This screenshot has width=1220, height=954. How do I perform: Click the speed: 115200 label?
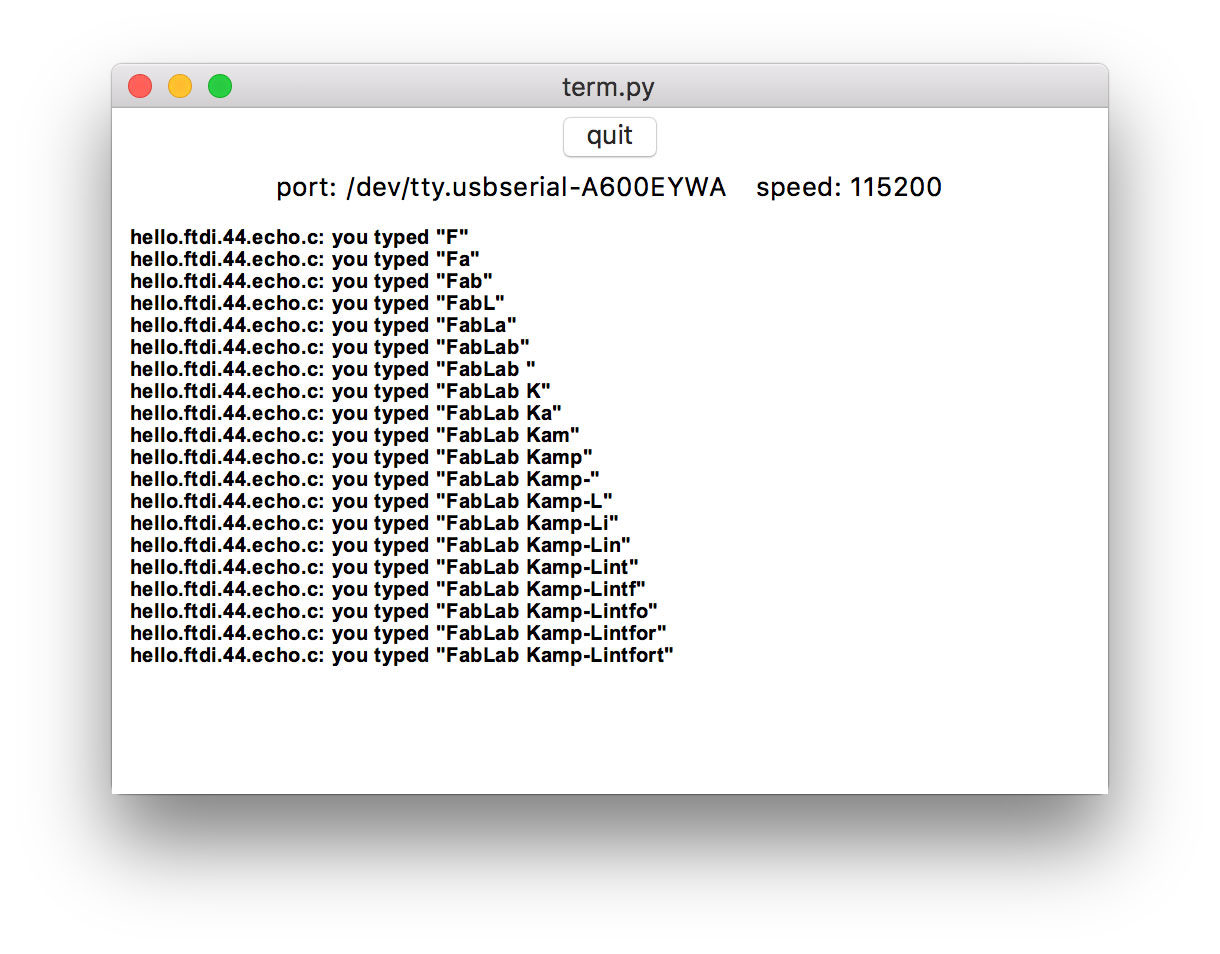click(849, 187)
